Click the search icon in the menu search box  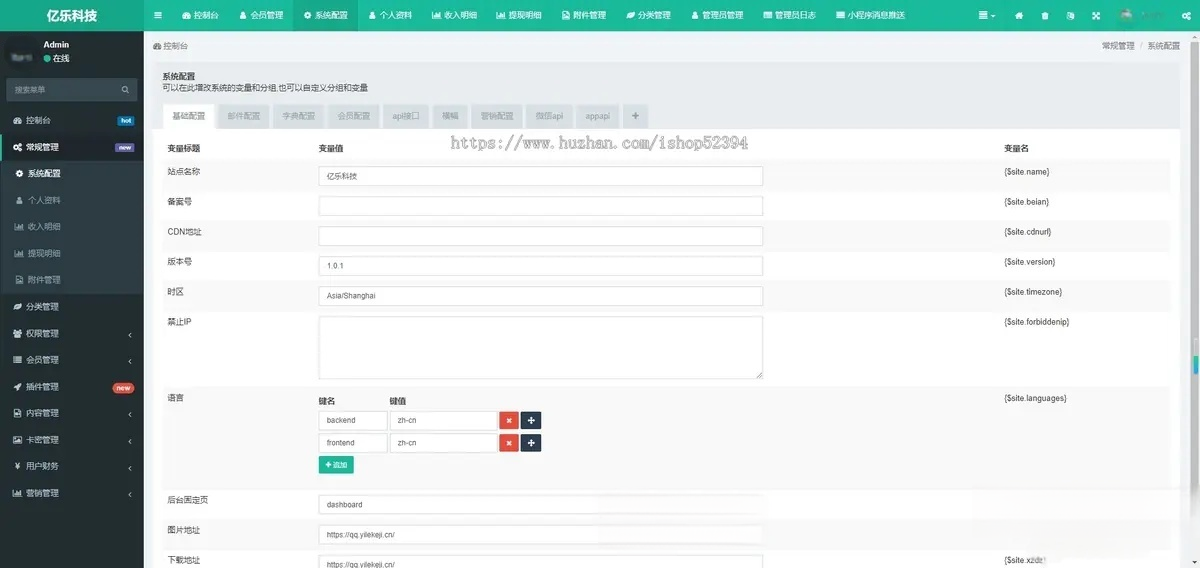click(125, 90)
